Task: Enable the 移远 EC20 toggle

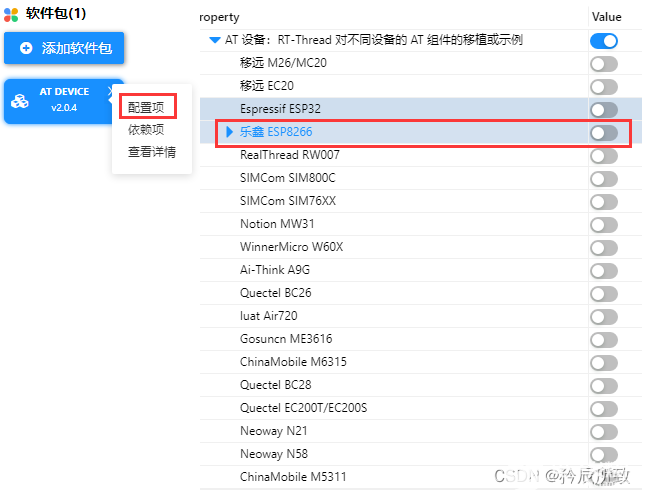Action: click(x=604, y=87)
